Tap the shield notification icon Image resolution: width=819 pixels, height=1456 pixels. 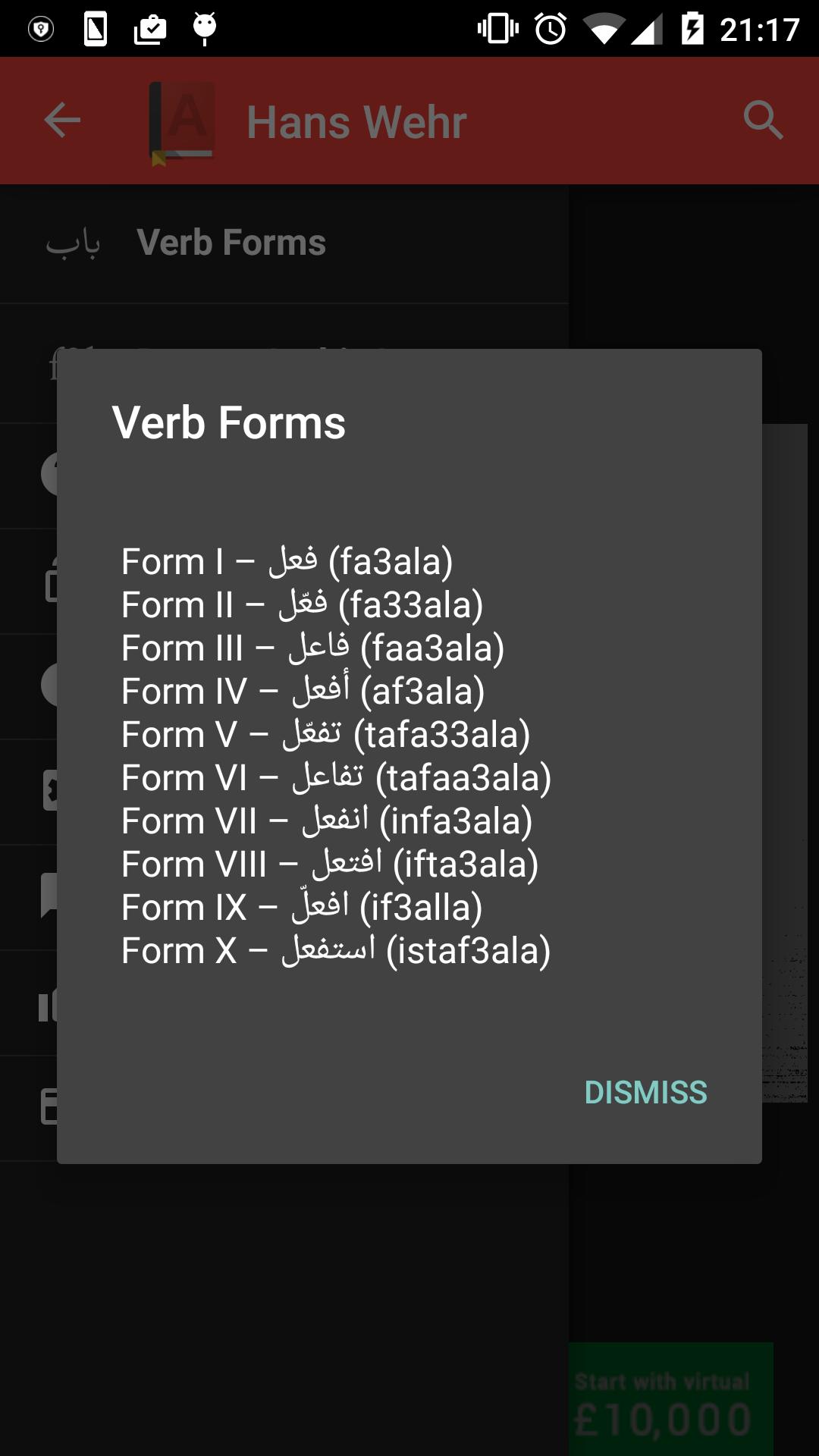41,30
